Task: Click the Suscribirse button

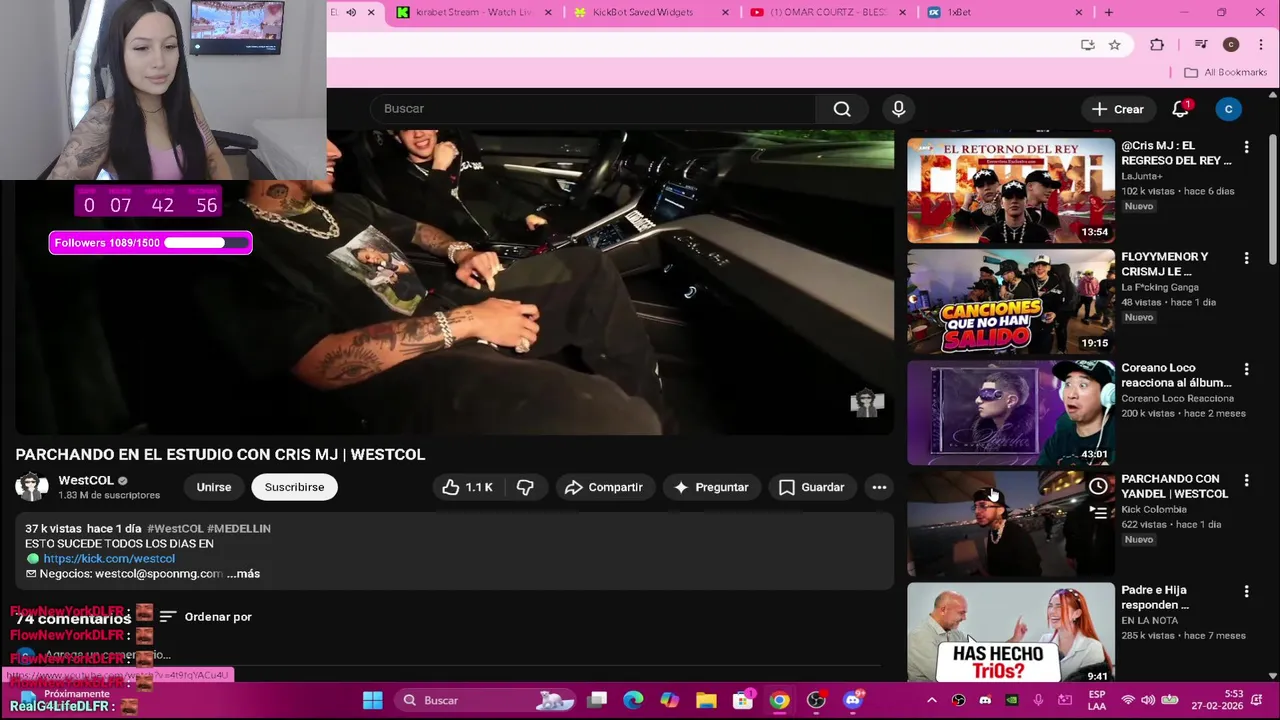Action: click(x=294, y=487)
